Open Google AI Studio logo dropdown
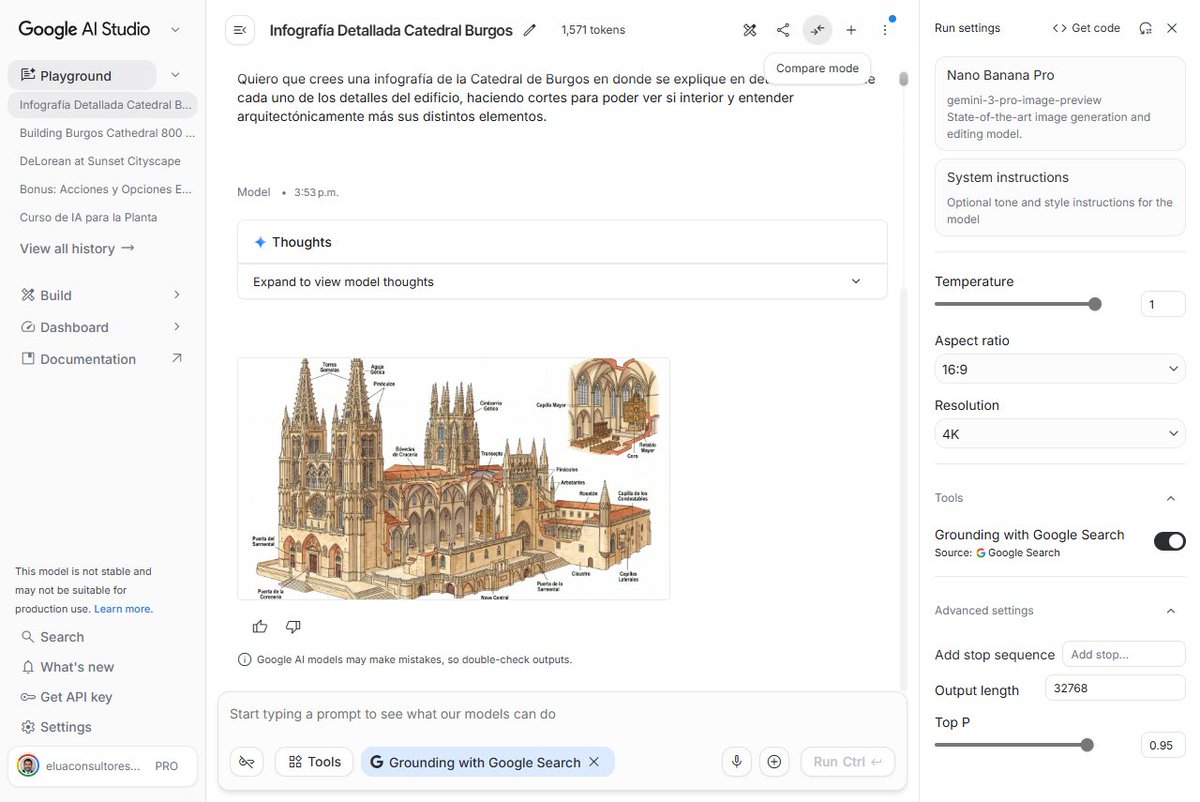 pyautogui.click(x=176, y=30)
